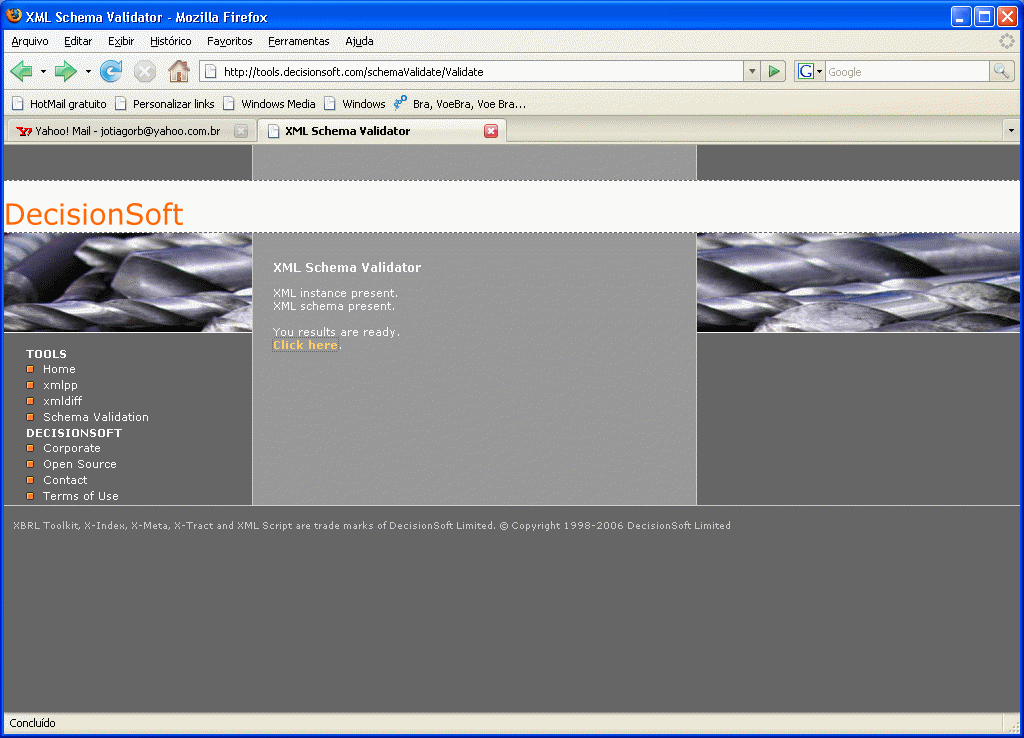Open the back history dropdown arrow
This screenshot has height=738, width=1024.
(x=43, y=71)
